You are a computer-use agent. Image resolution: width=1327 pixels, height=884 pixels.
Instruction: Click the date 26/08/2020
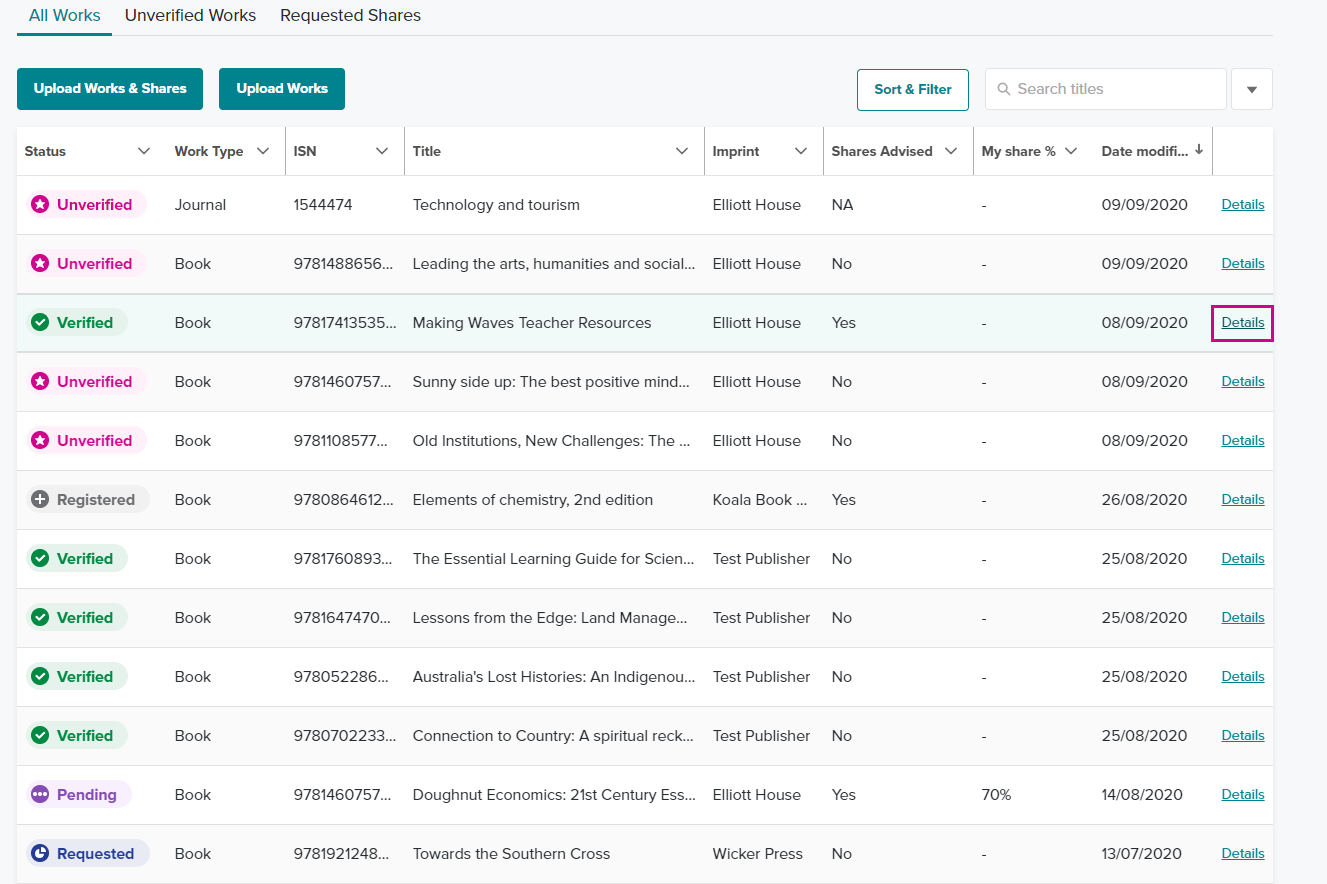pyautogui.click(x=1145, y=499)
